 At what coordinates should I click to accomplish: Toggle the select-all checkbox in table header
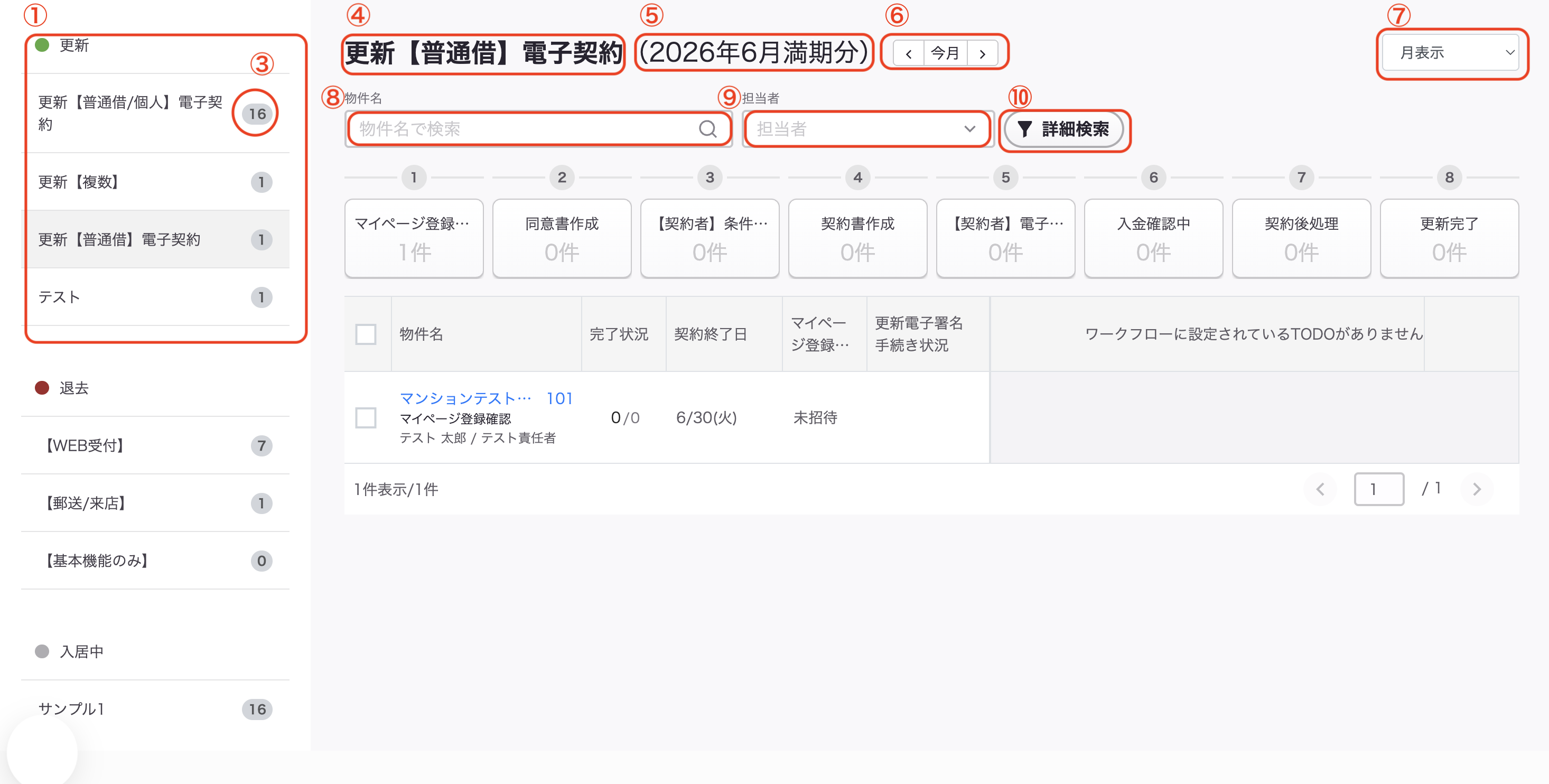366,334
